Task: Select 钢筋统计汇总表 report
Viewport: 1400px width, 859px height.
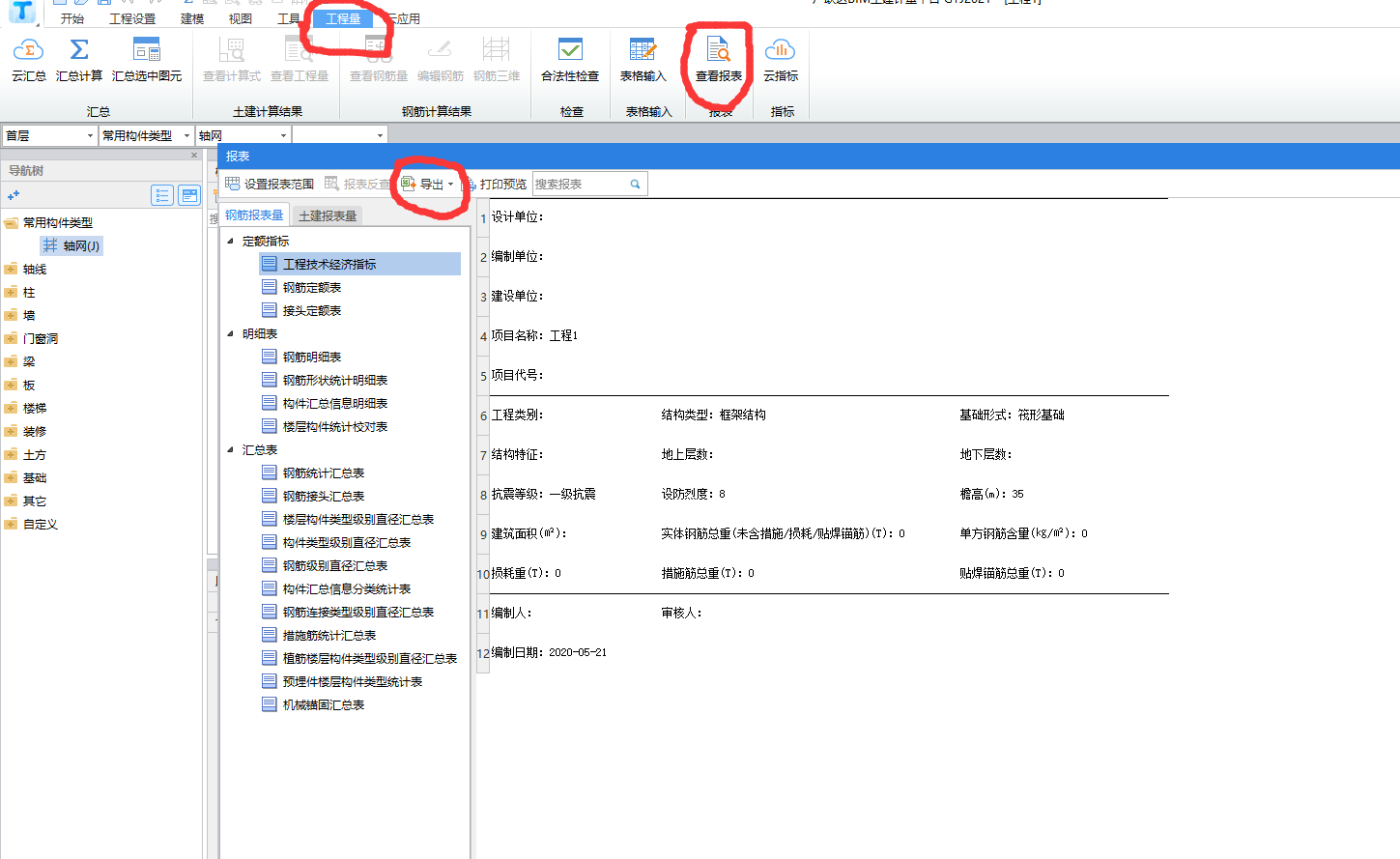Action: pos(323,472)
